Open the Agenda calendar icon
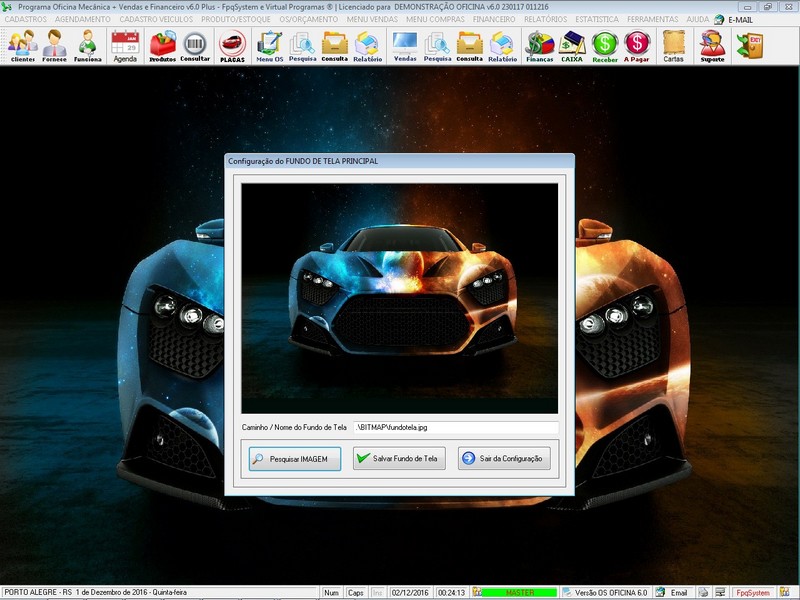Screen dimensions: 800x600 (125, 46)
